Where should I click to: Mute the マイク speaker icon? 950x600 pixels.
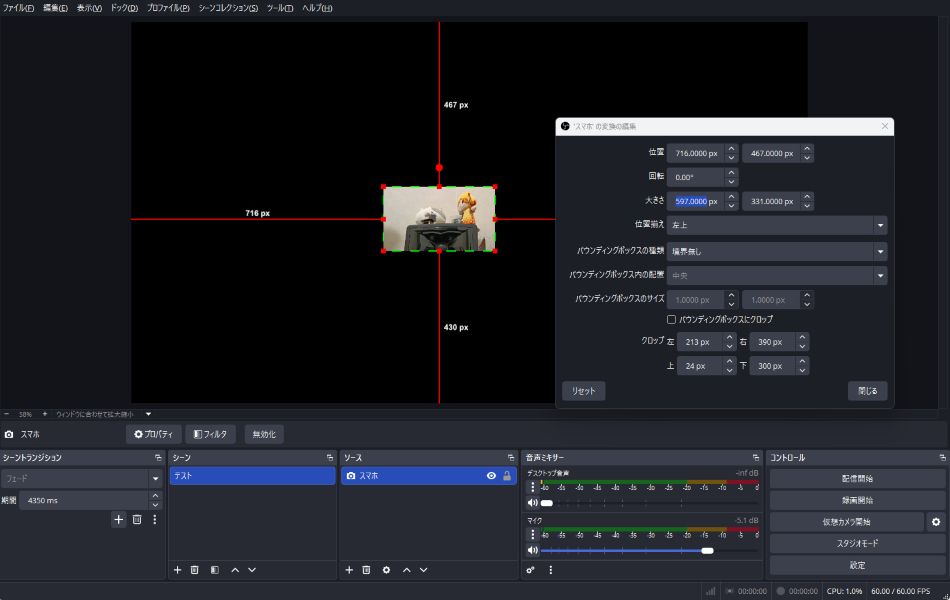[532, 550]
